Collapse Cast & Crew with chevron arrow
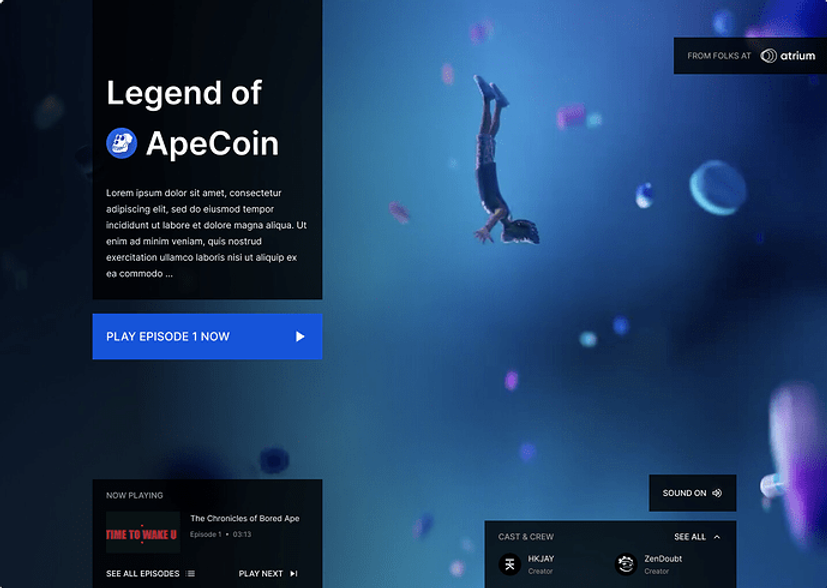Viewport: 827px width, 588px height. [717, 537]
